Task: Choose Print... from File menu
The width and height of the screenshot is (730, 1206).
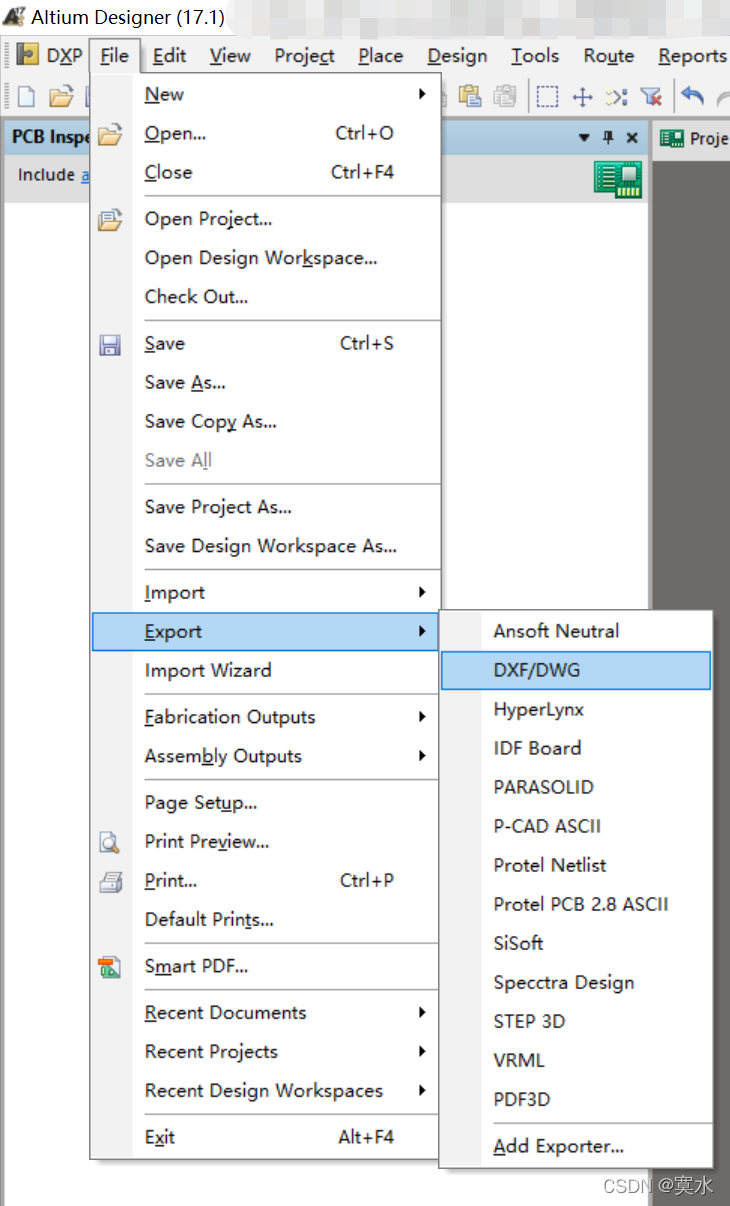Action: (266, 881)
